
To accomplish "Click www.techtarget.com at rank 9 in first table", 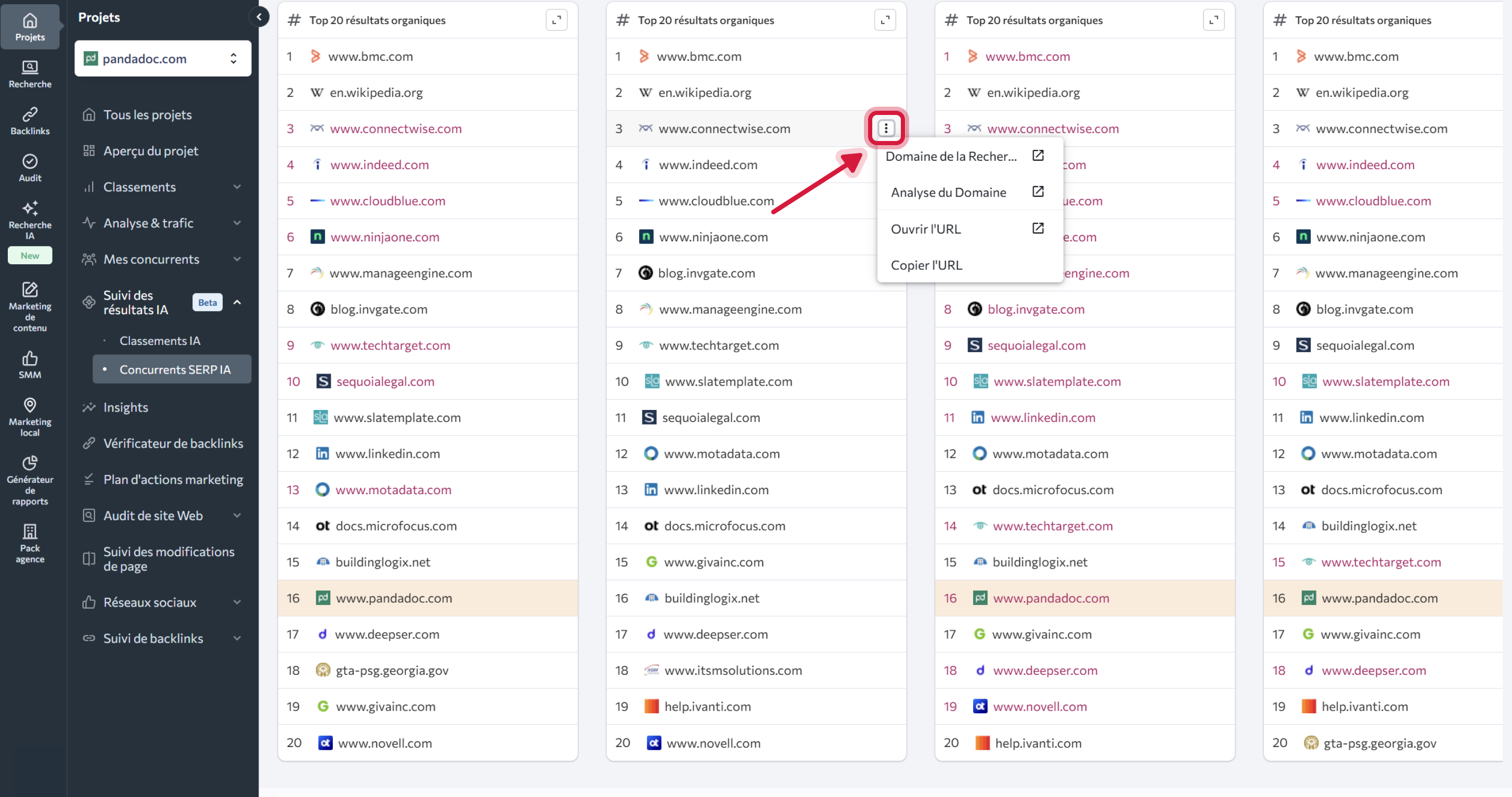I will tap(390, 345).
